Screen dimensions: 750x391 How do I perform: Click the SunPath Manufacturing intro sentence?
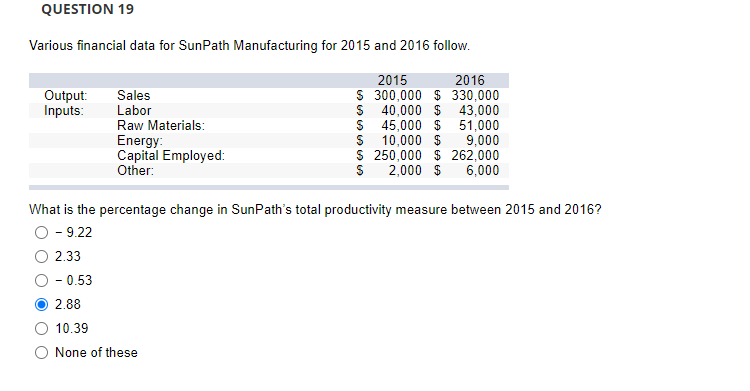250,45
